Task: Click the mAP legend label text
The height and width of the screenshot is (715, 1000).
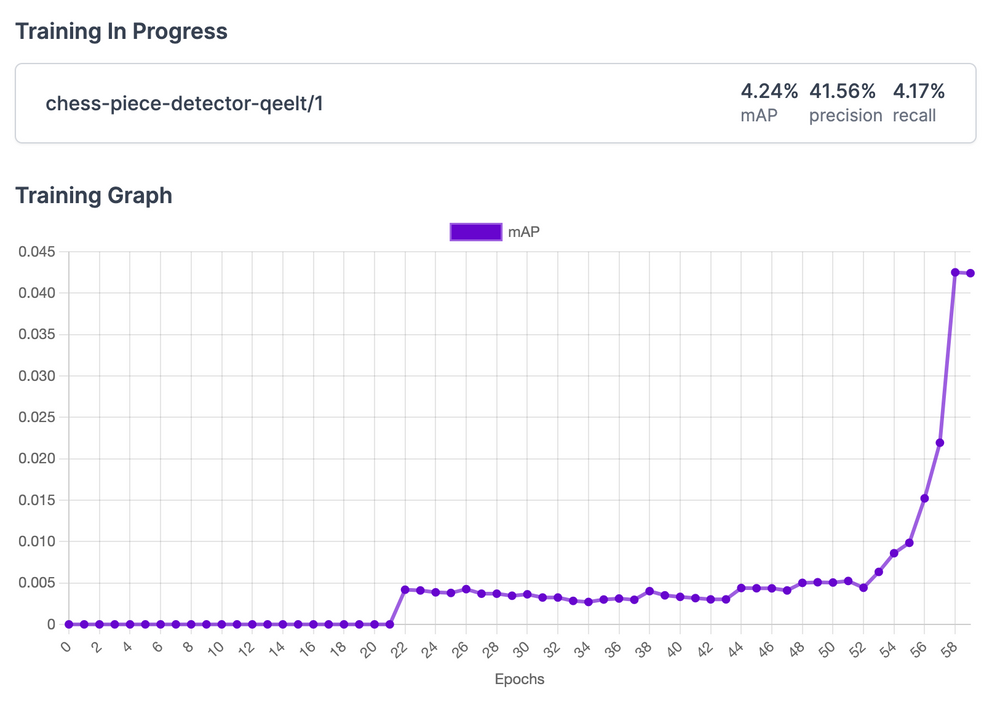Action: click(525, 231)
